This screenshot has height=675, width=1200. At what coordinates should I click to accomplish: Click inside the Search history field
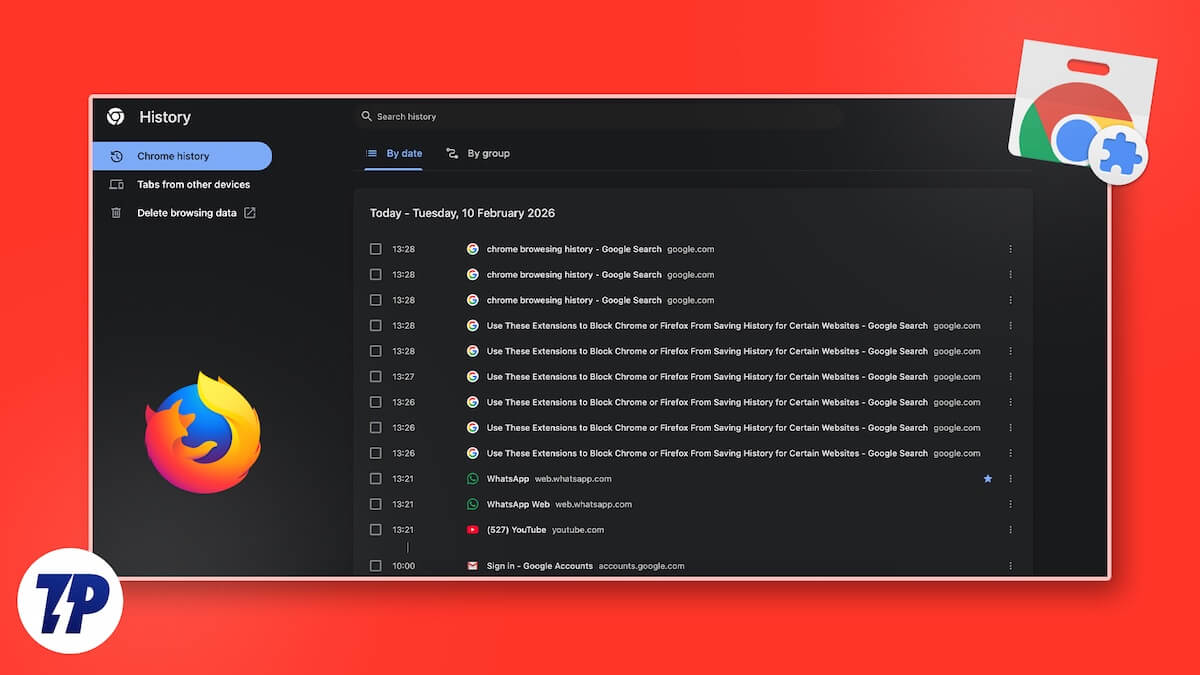point(450,115)
